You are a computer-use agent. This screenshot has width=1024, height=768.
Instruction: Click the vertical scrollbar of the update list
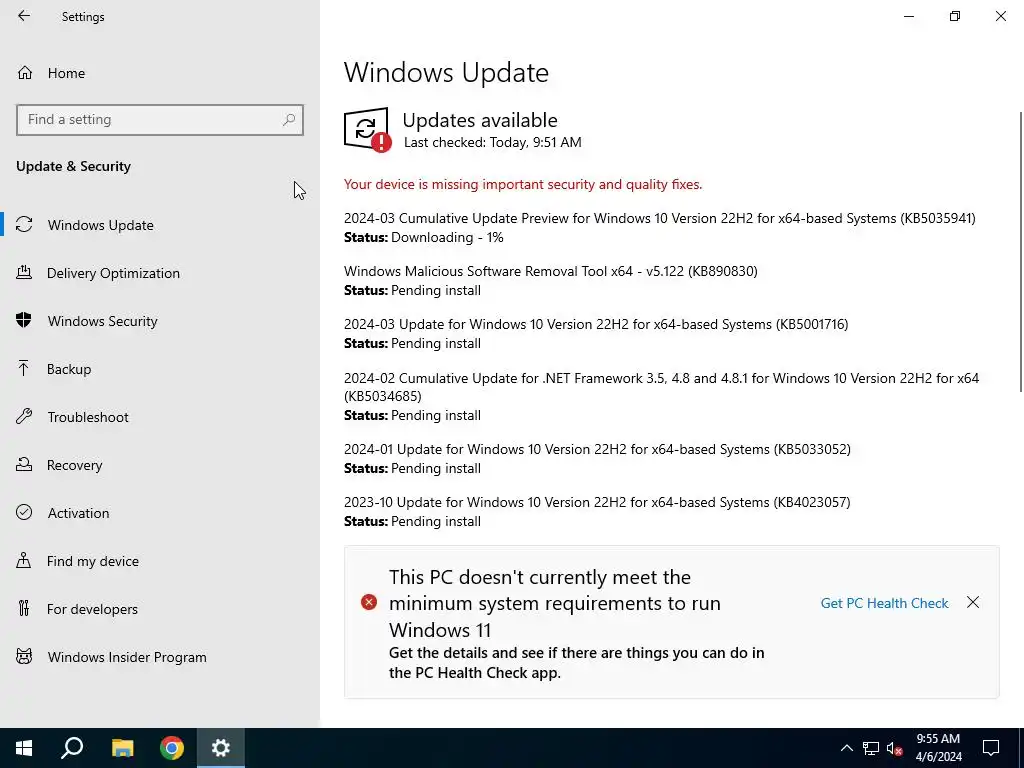[1021, 252]
